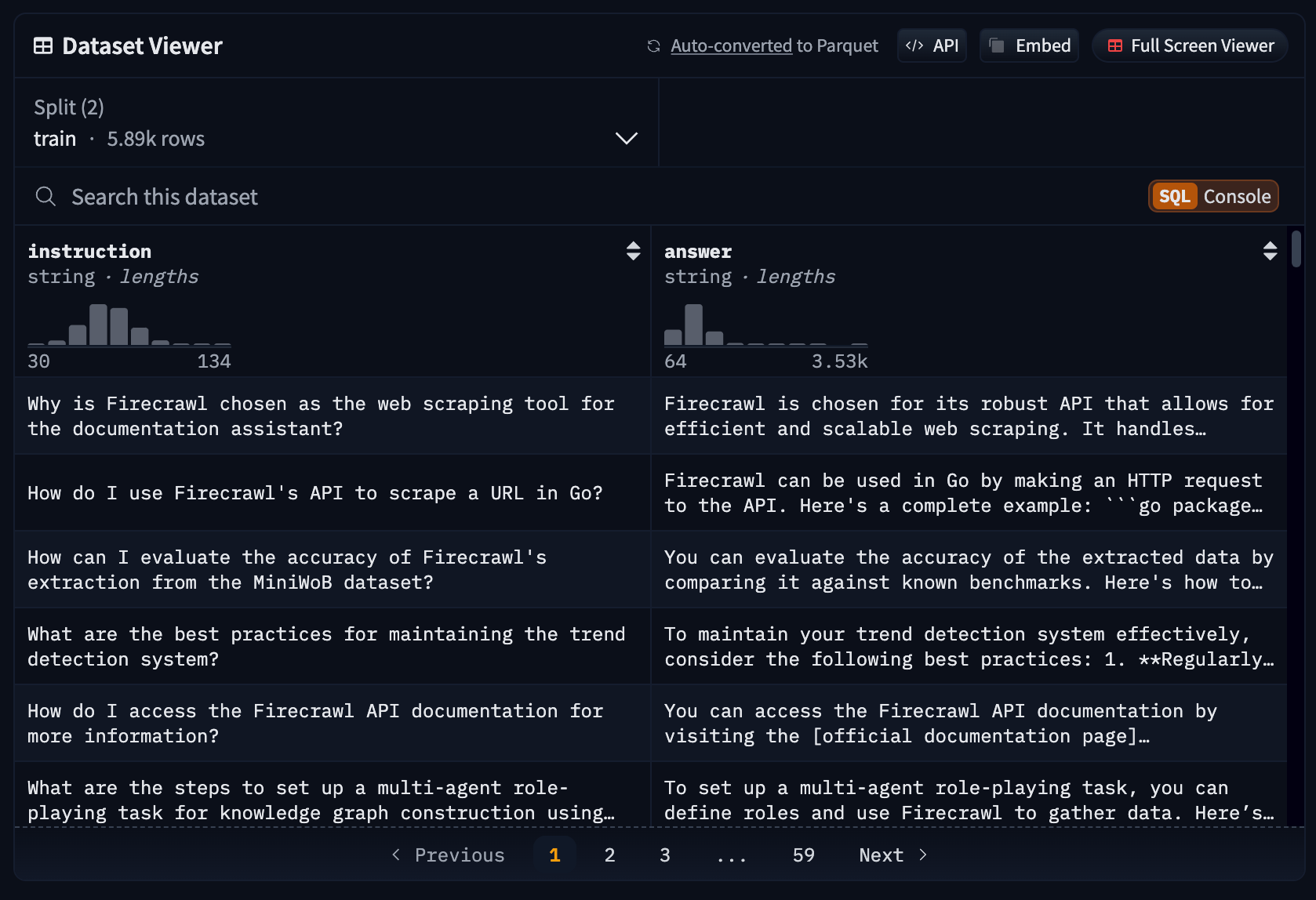Screen dimensions: 1316x900
Task: Sort by the answer column
Action: 1270,251
